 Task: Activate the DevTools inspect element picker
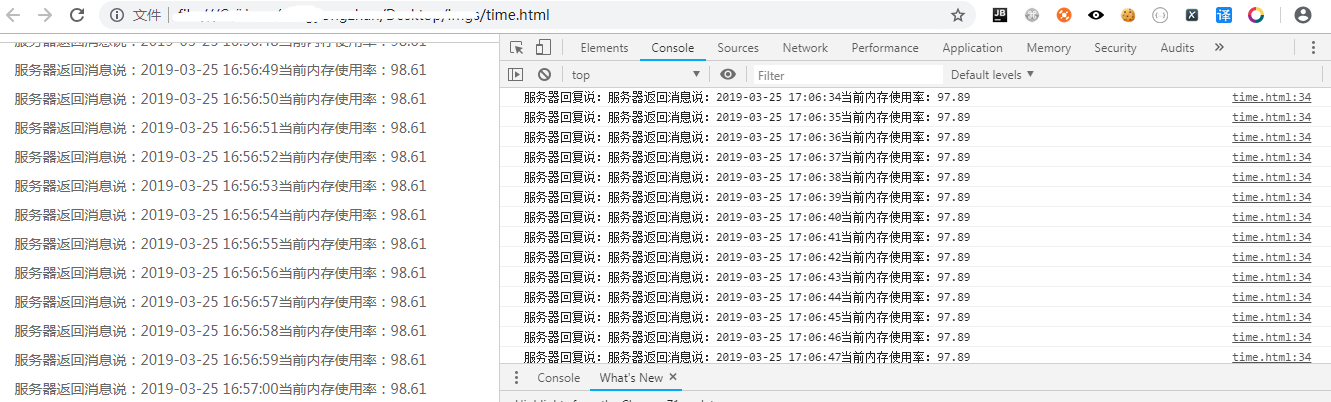coord(517,48)
